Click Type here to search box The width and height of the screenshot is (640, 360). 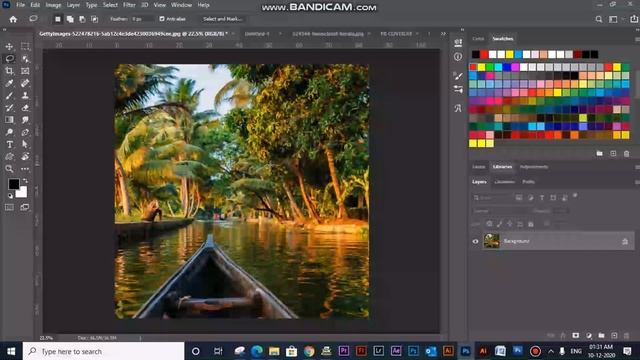click(x=103, y=351)
